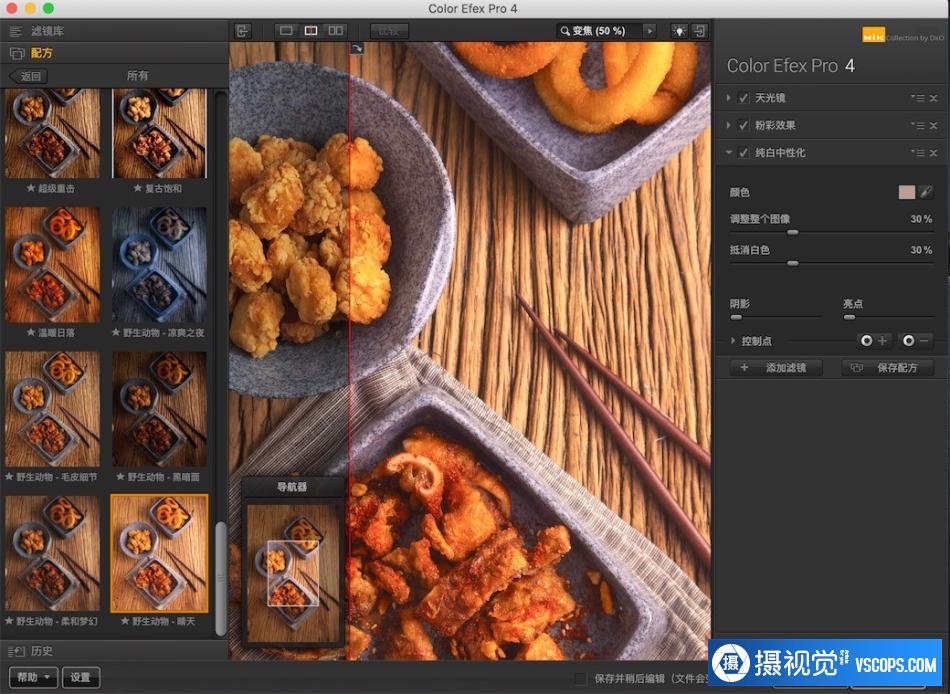Click the recipe list scrollbar
950x694 pixels.
221,579
